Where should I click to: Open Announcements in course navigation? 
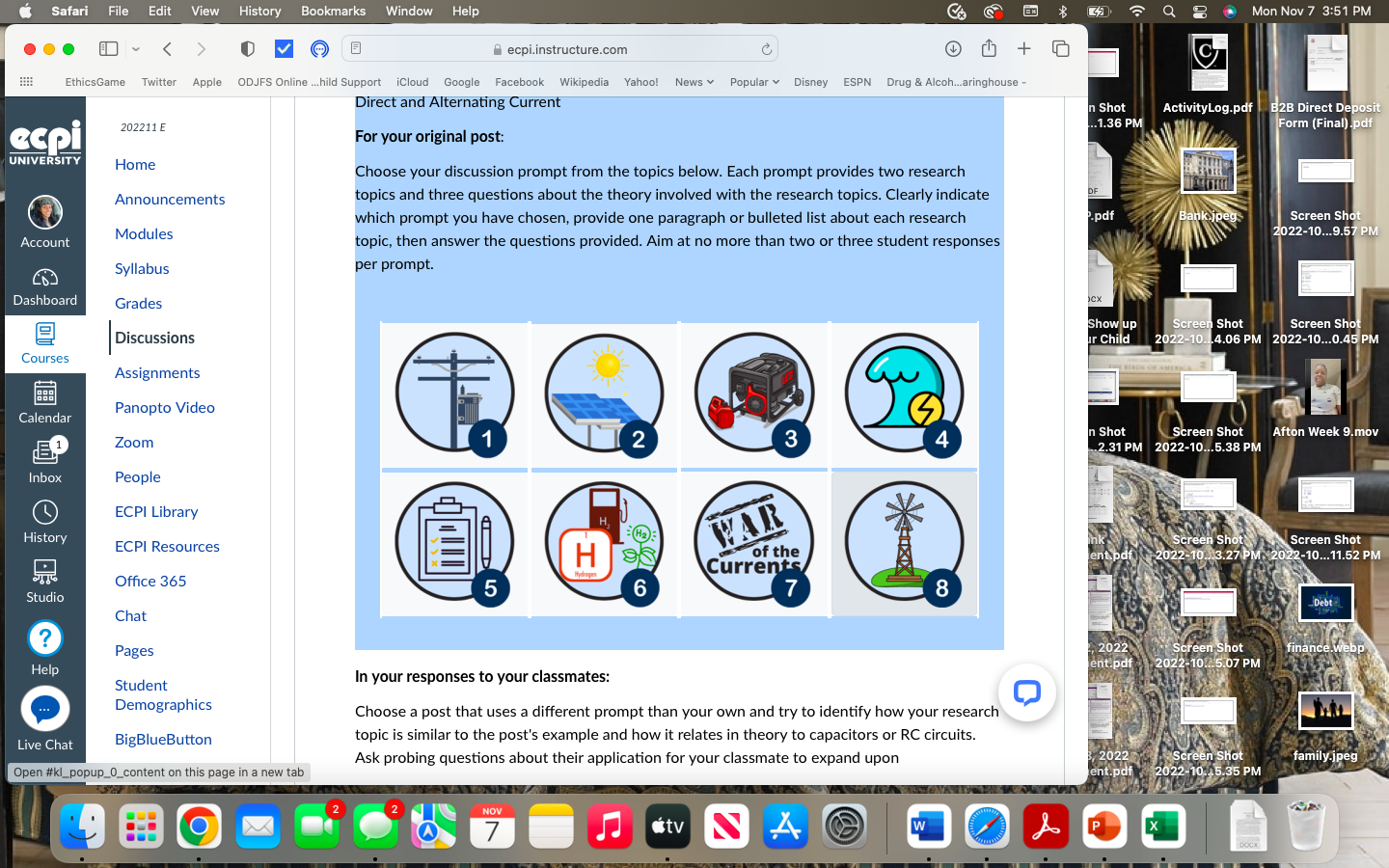tap(170, 200)
